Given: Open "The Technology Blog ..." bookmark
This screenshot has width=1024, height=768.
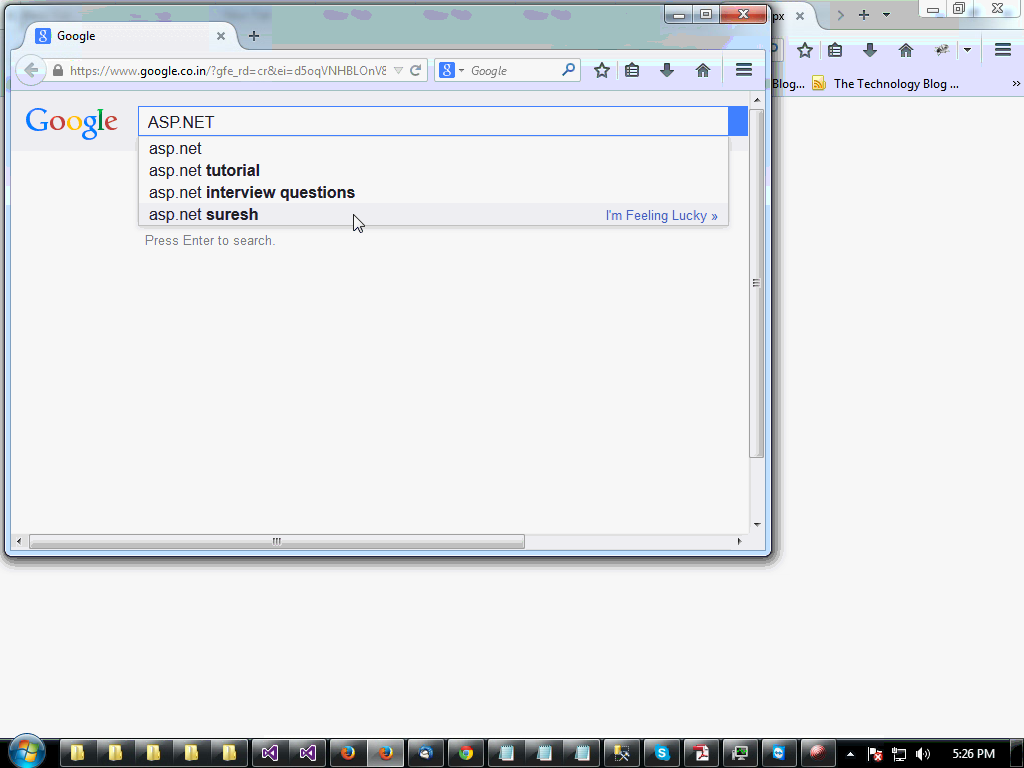Looking at the screenshot, I should (886, 84).
